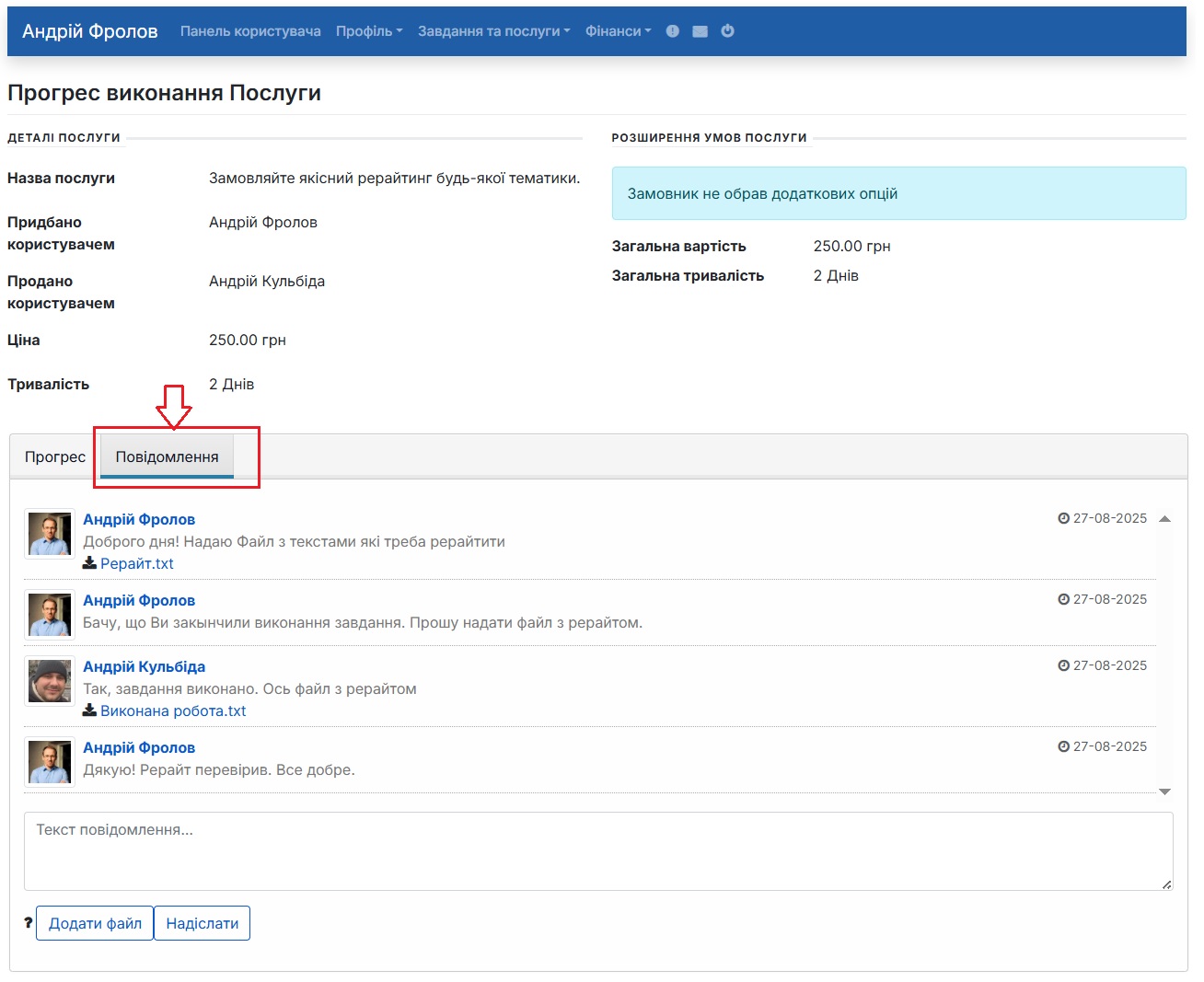Screen dimensions: 1204x982
Task: Click the messages list scroll-down arrow
Action: tap(1164, 791)
